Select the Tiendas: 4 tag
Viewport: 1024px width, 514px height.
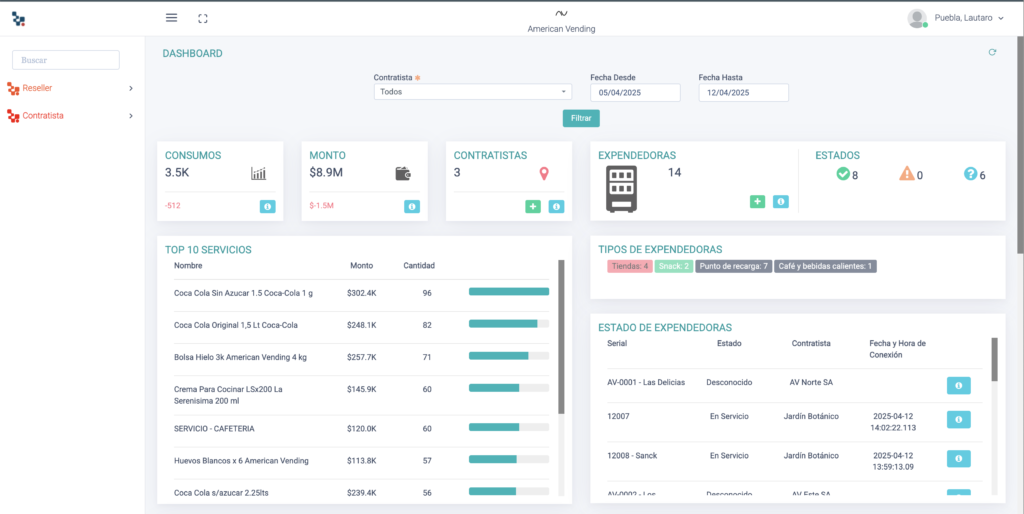pyautogui.click(x=630, y=266)
